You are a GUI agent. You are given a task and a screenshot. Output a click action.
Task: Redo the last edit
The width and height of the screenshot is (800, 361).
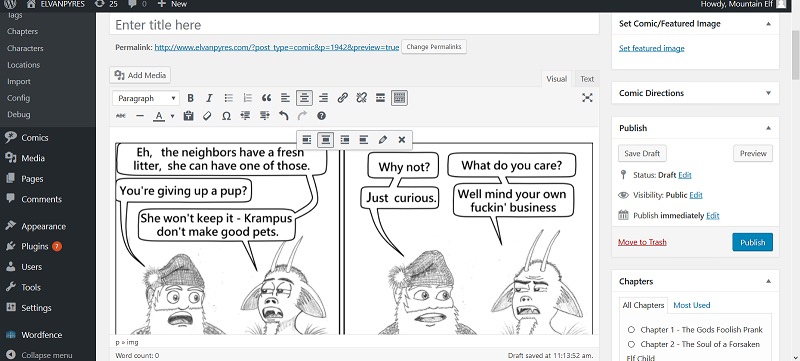302,116
